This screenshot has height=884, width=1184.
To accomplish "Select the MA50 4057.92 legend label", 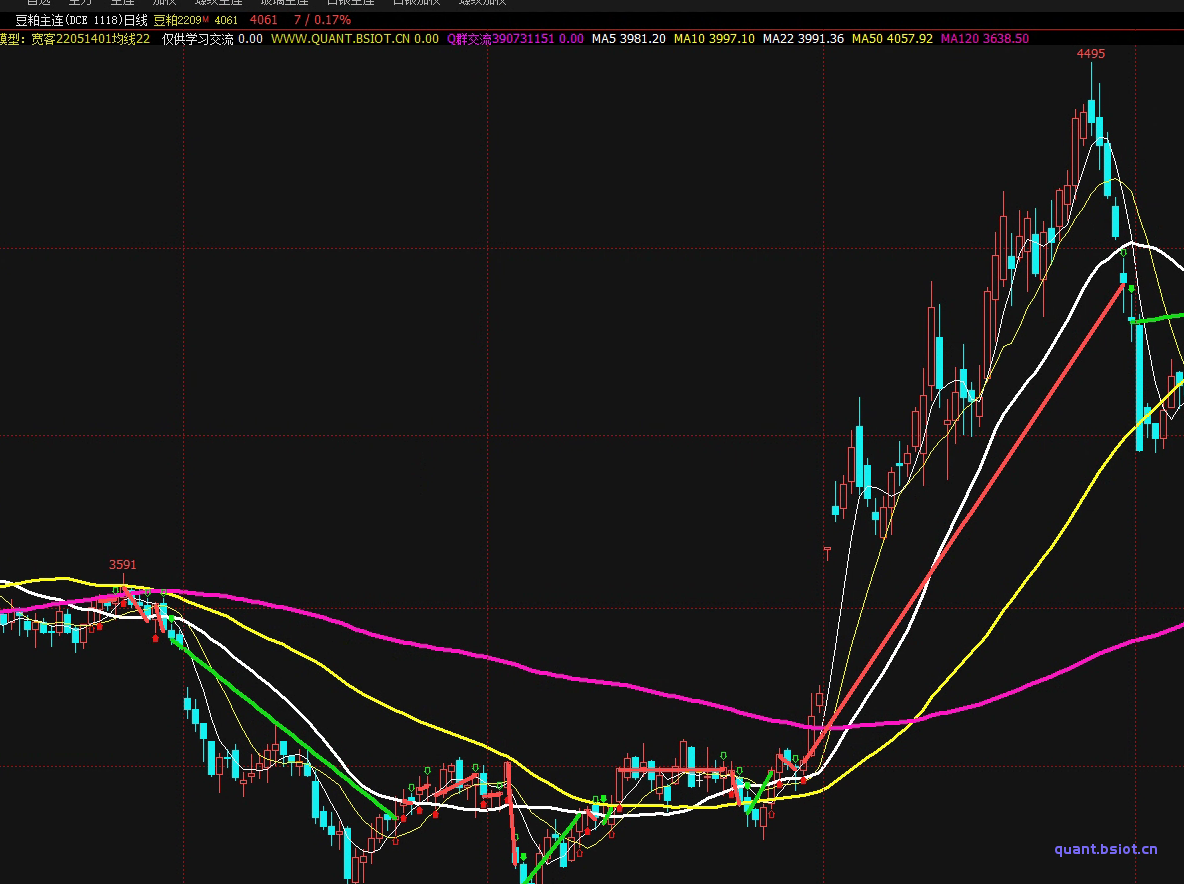I will coord(892,39).
